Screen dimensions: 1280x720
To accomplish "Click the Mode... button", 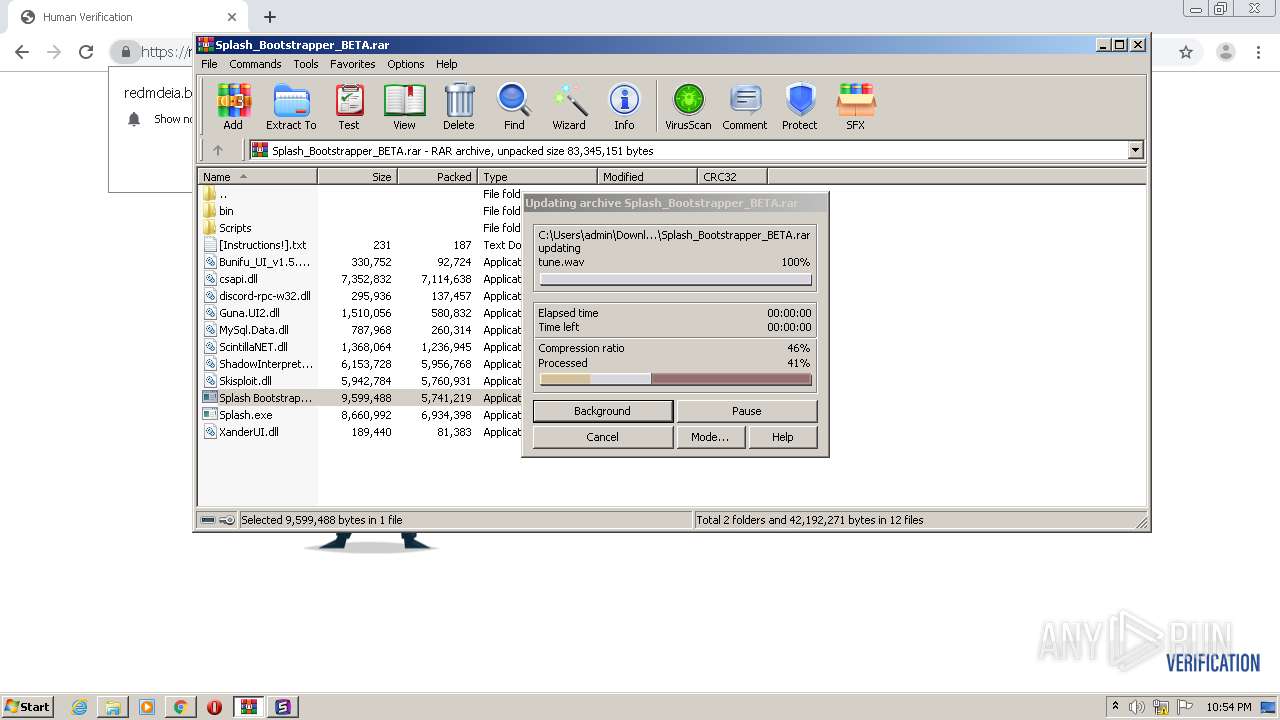I will [710, 437].
